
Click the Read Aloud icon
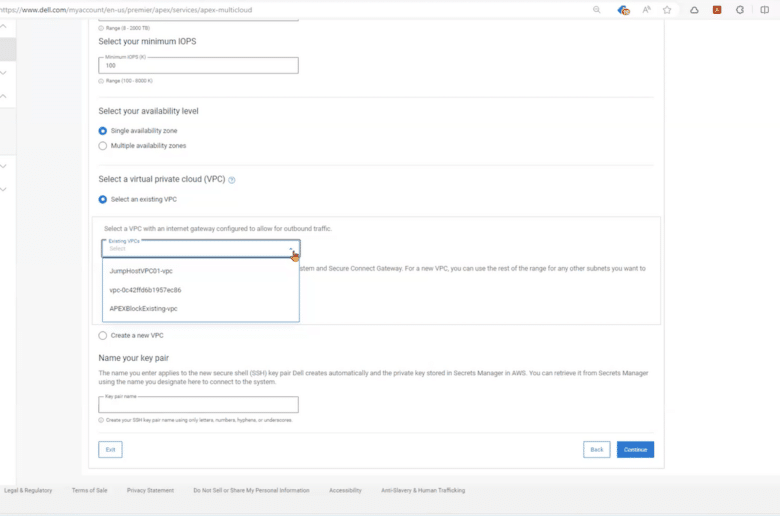click(647, 9)
